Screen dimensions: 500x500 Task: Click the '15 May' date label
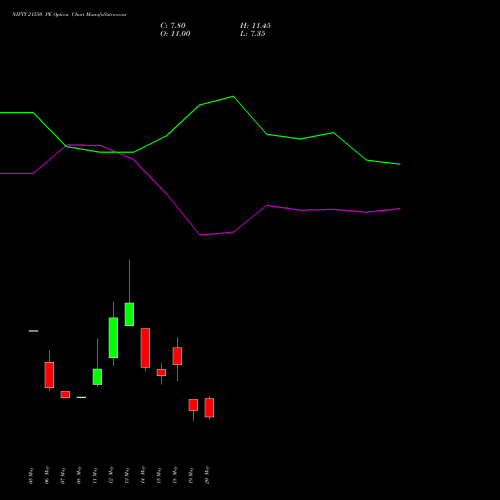pyautogui.click(x=159, y=476)
